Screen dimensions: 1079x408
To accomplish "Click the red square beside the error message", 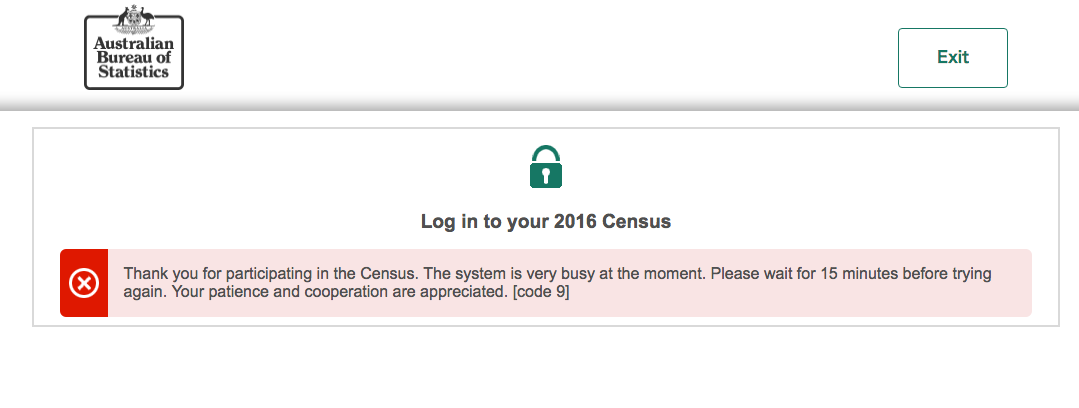I will (84, 283).
